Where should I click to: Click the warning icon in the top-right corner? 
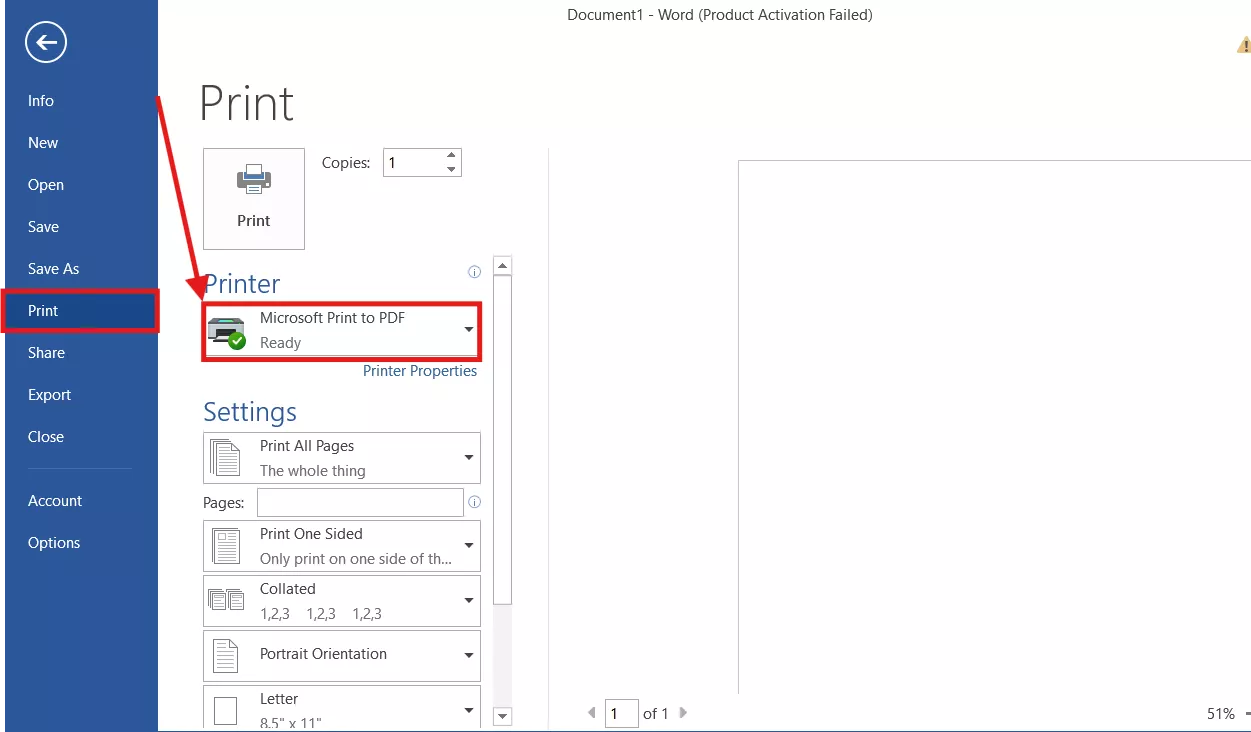tap(1242, 45)
